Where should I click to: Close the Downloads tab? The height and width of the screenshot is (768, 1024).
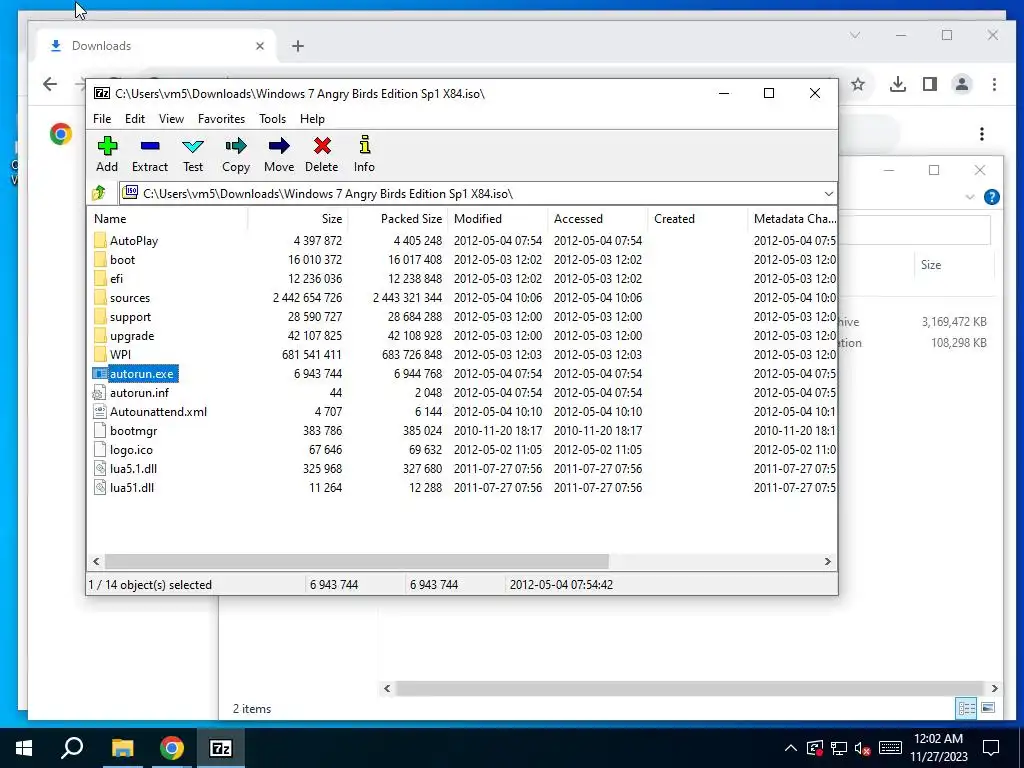click(x=260, y=46)
